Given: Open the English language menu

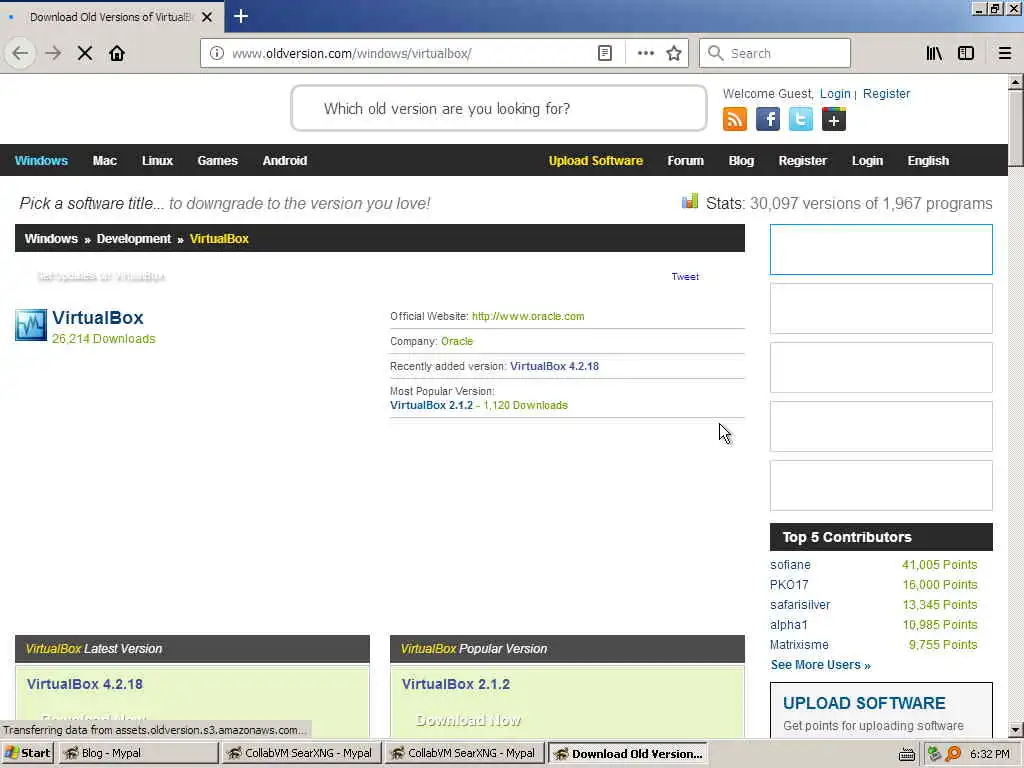Looking at the screenshot, I should click(928, 161).
